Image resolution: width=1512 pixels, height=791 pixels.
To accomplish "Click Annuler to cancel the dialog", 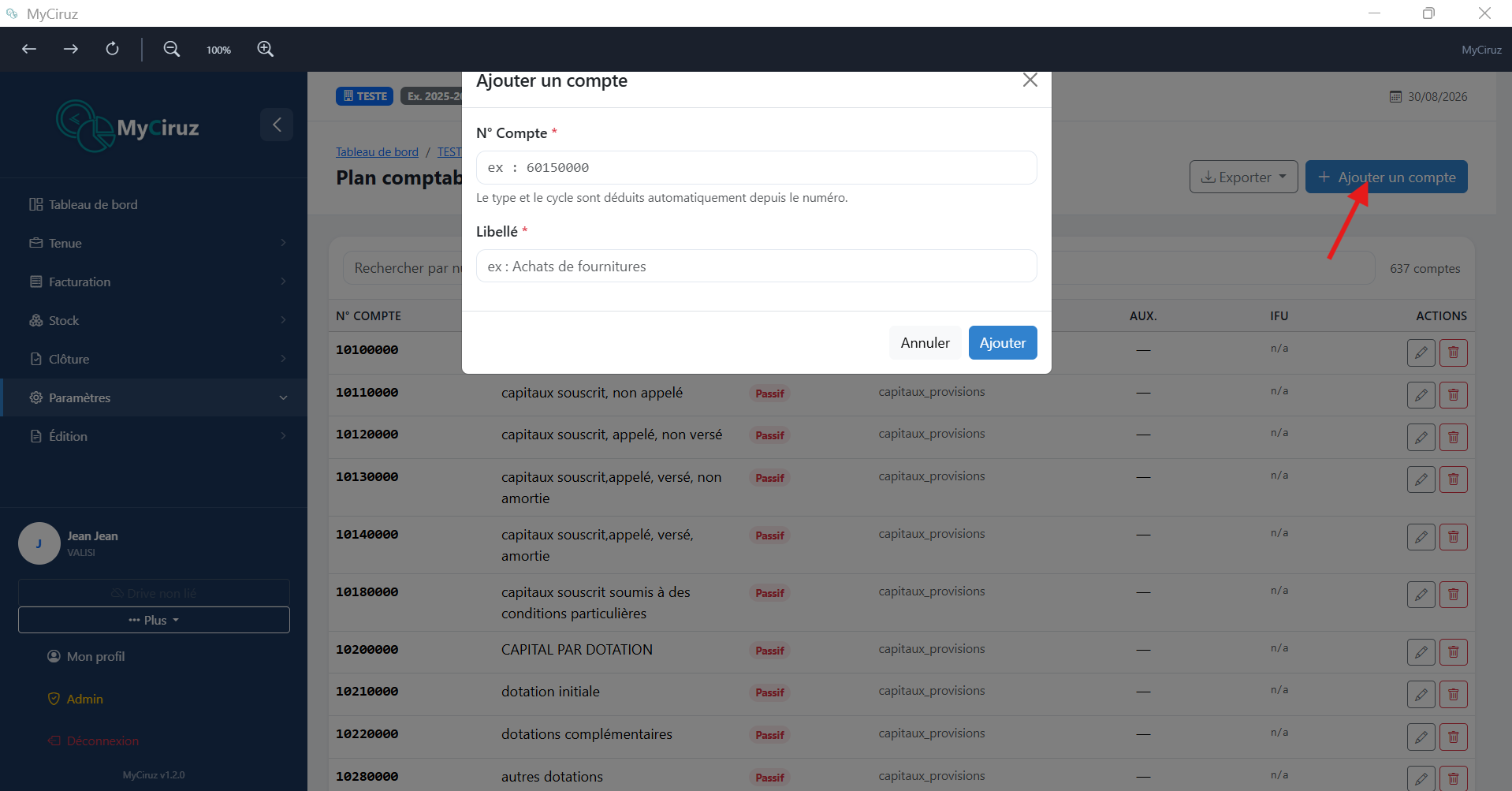I will 925,342.
